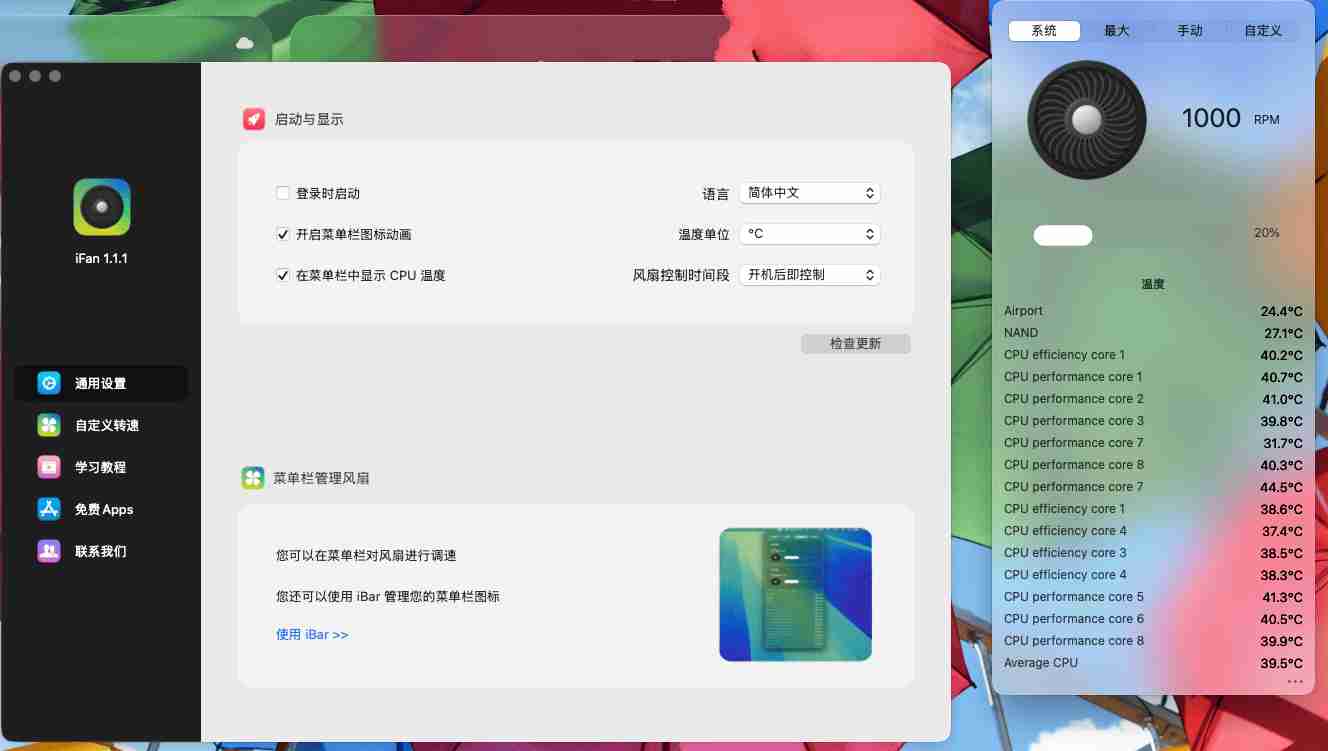Viewport: 1328px width, 751px height.
Task: Open the 语言 dropdown
Action: 809,193
